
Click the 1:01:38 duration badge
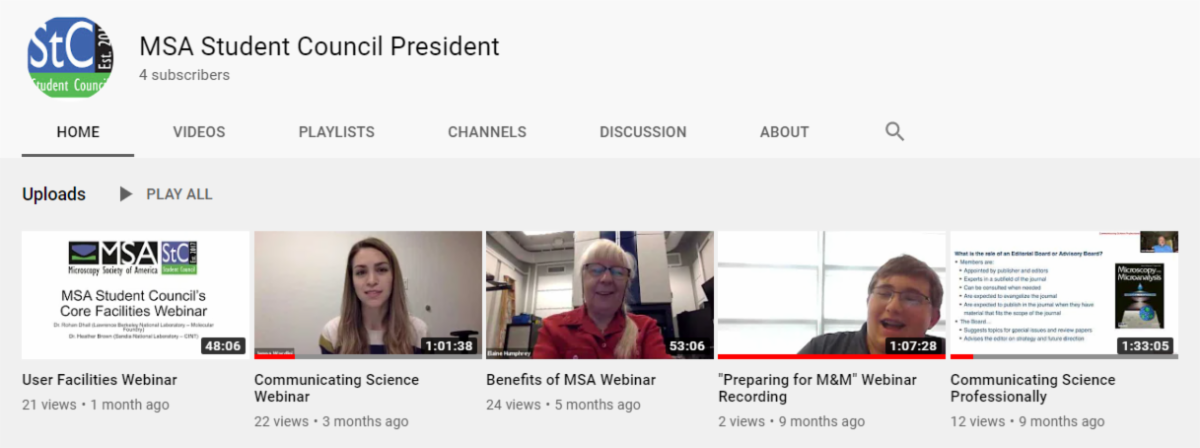tap(449, 346)
